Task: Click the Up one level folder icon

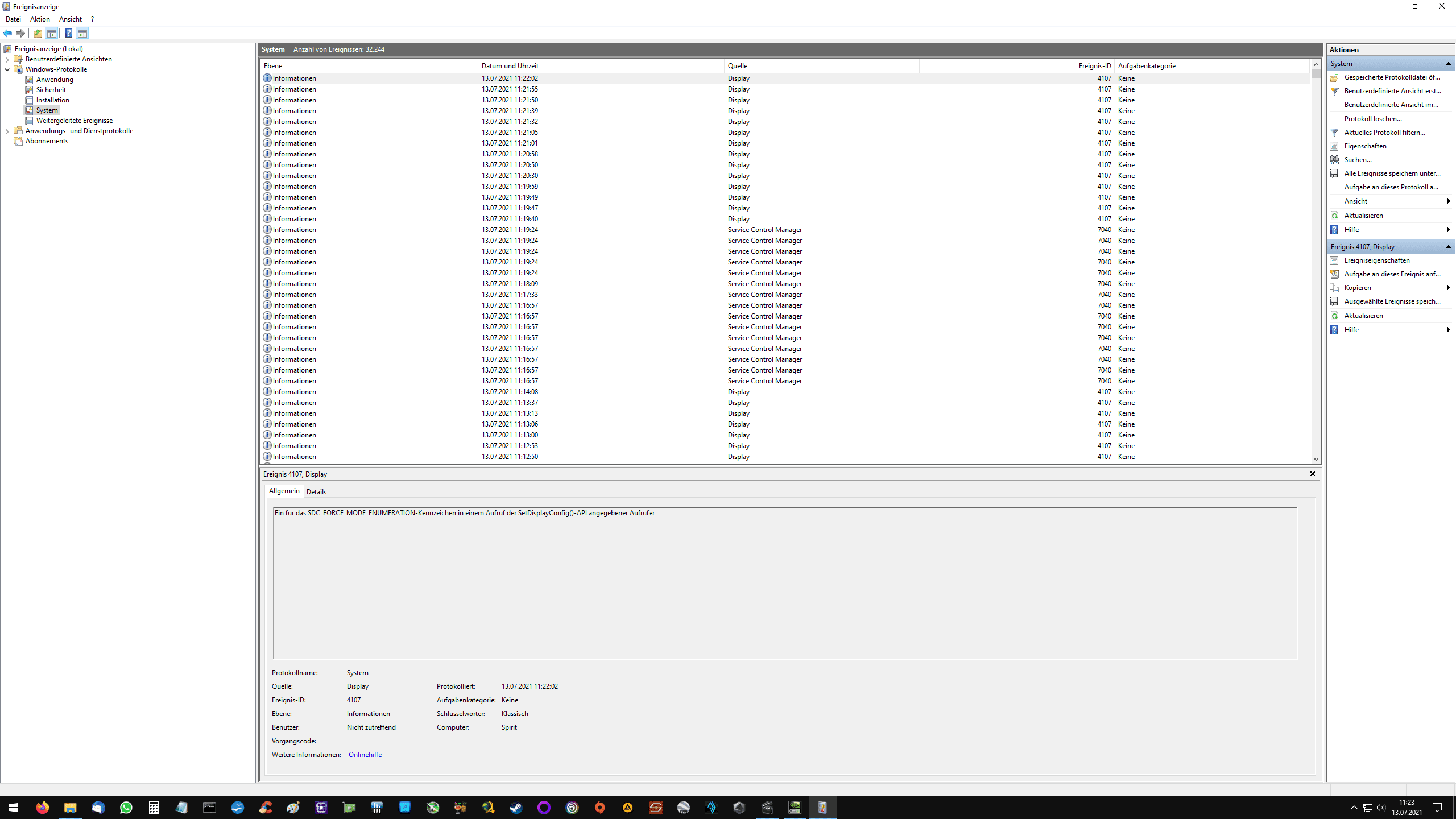Action: 38,33
